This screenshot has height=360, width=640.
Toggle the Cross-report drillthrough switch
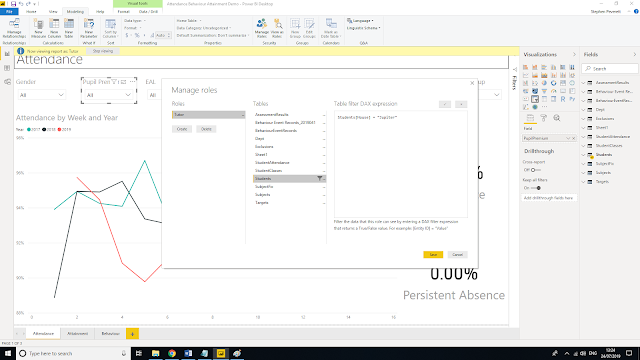(x=536, y=170)
